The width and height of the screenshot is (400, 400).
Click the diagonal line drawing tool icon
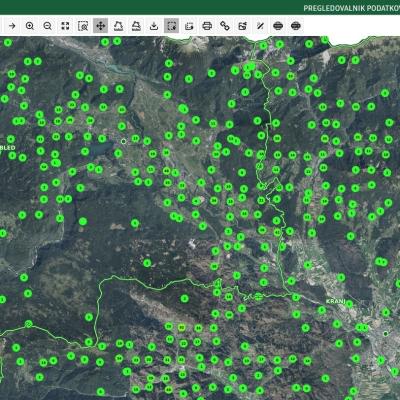[x=260, y=26]
